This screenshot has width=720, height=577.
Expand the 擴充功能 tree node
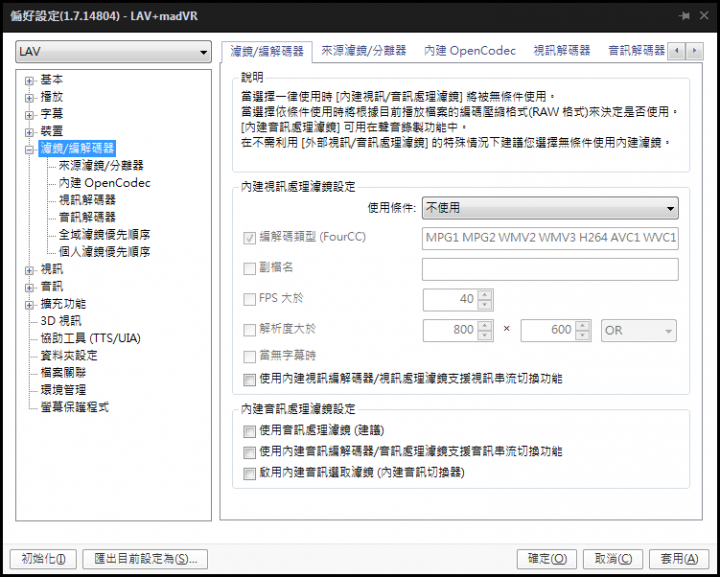coord(29,305)
